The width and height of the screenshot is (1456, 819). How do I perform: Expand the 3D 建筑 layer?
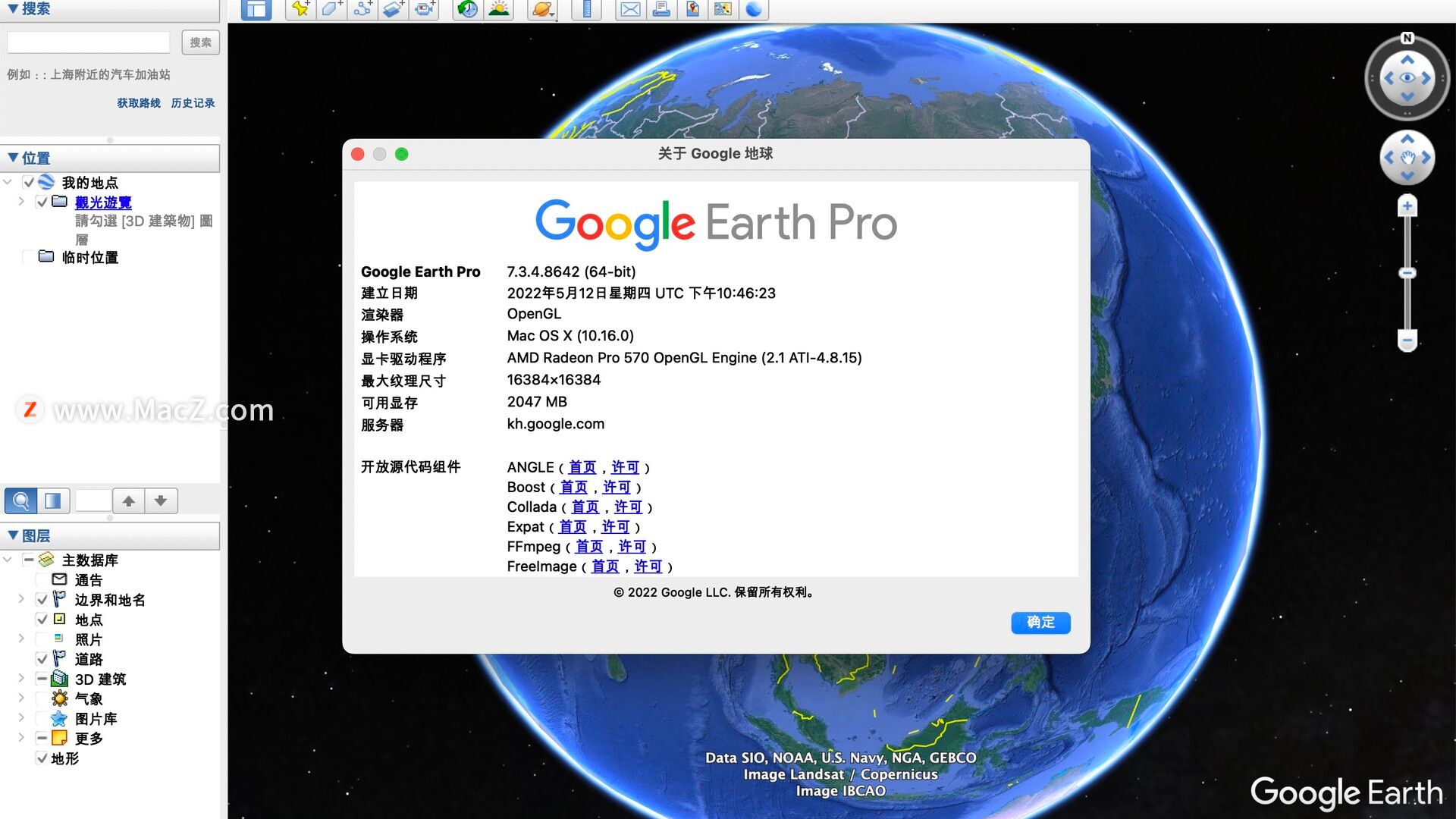(21, 678)
